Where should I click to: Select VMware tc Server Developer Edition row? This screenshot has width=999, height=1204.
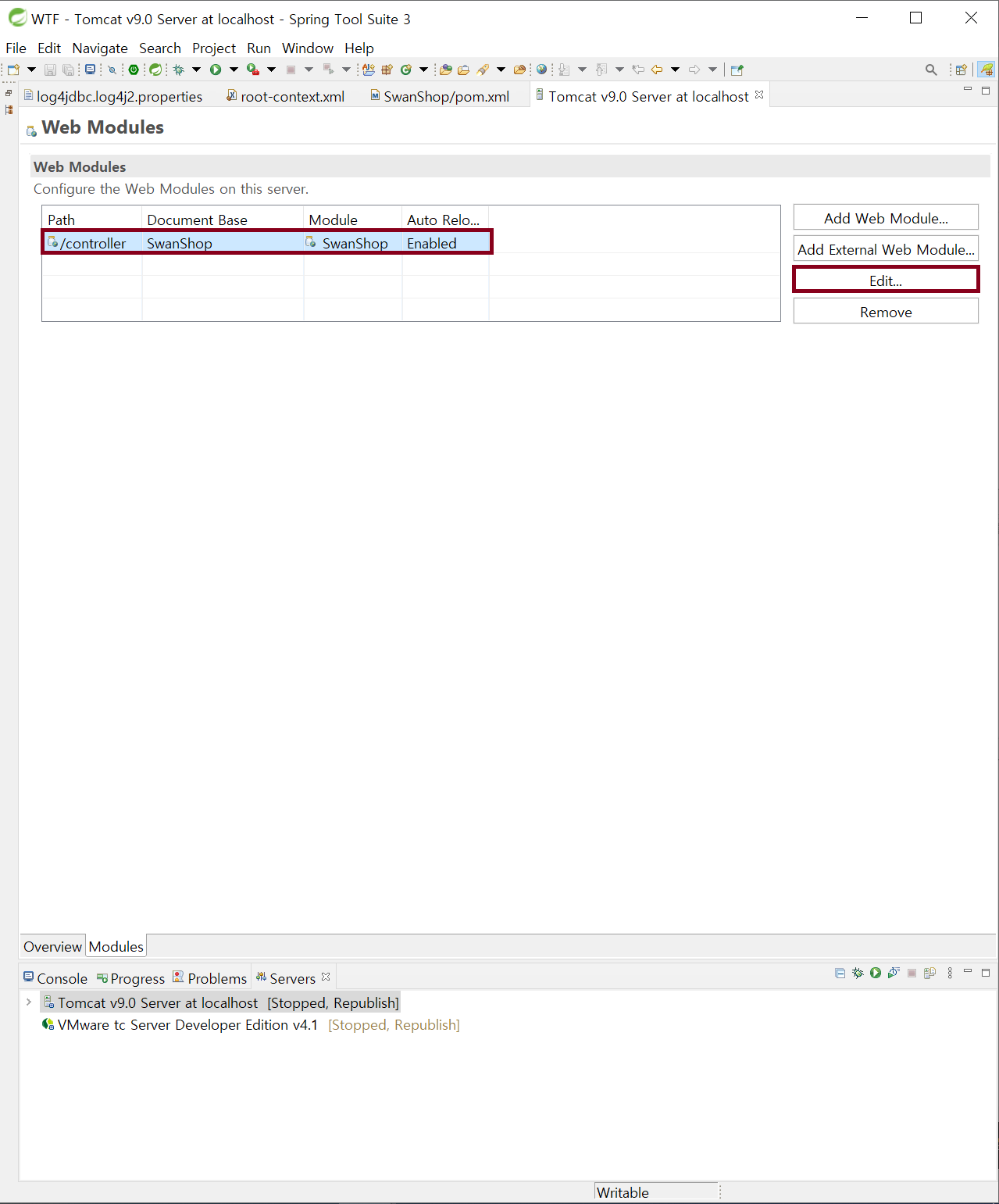[250, 1024]
